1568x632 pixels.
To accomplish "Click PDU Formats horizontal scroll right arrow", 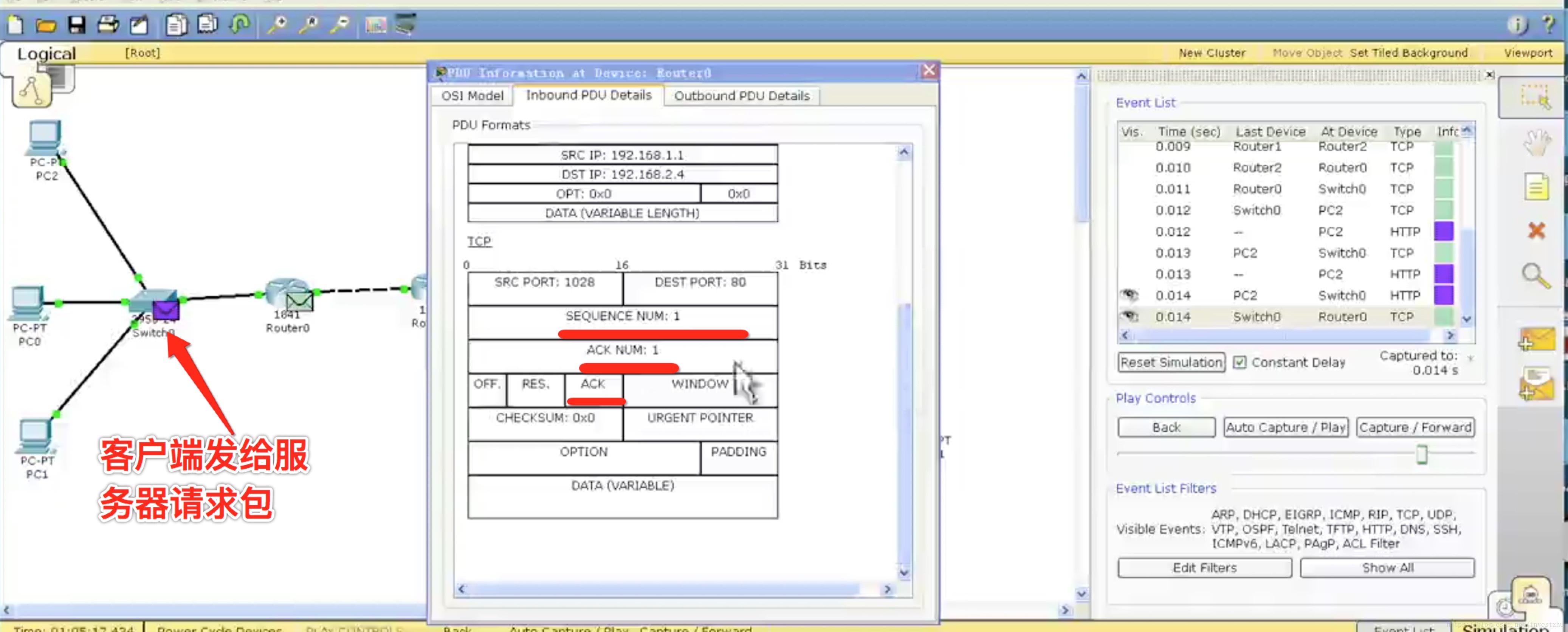I will click(888, 589).
